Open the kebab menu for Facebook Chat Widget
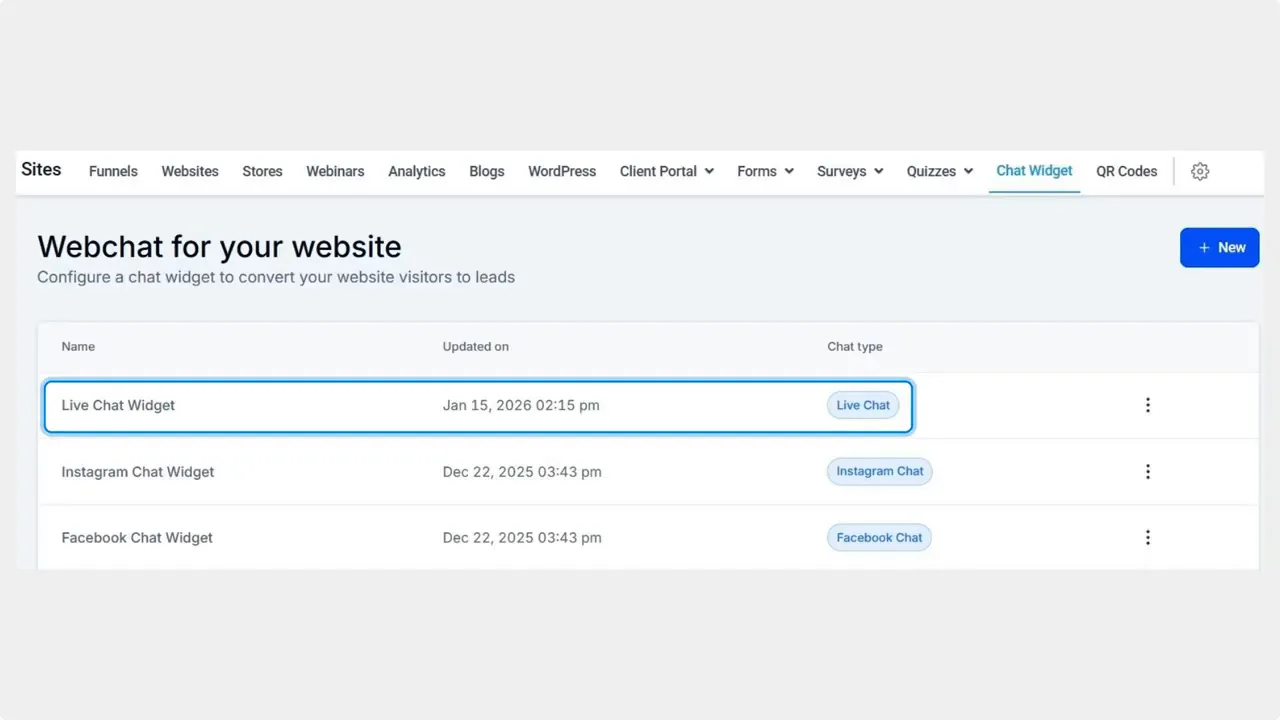This screenshot has height=720, width=1280. tap(1147, 537)
